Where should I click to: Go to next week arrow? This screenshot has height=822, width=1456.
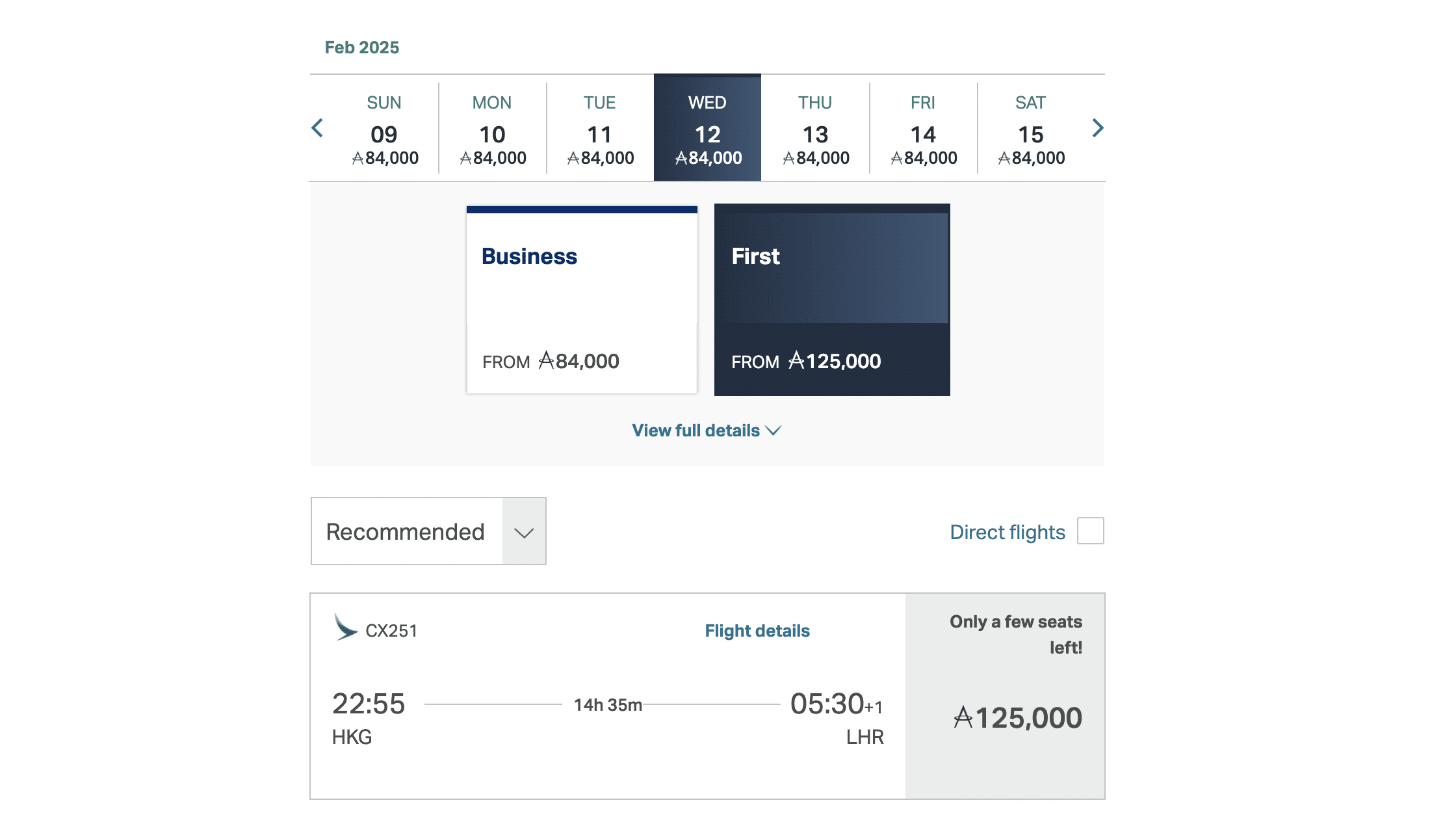[x=1098, y=128]
